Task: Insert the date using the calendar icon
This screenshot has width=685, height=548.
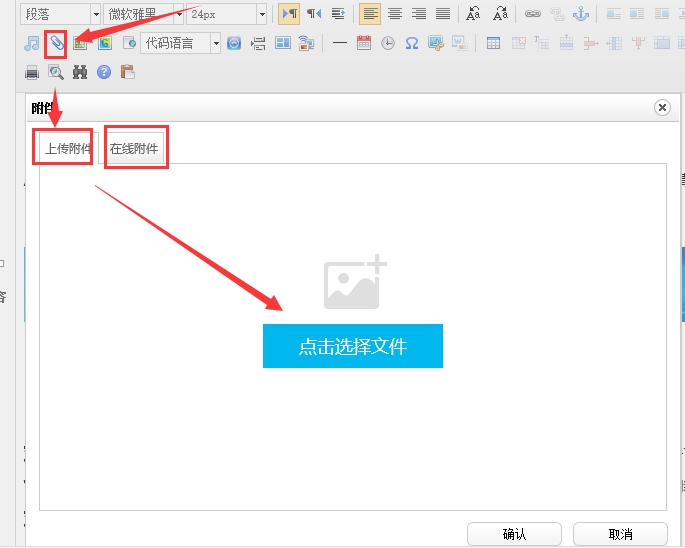Action: pyautogui.click(x=363, y=44)
